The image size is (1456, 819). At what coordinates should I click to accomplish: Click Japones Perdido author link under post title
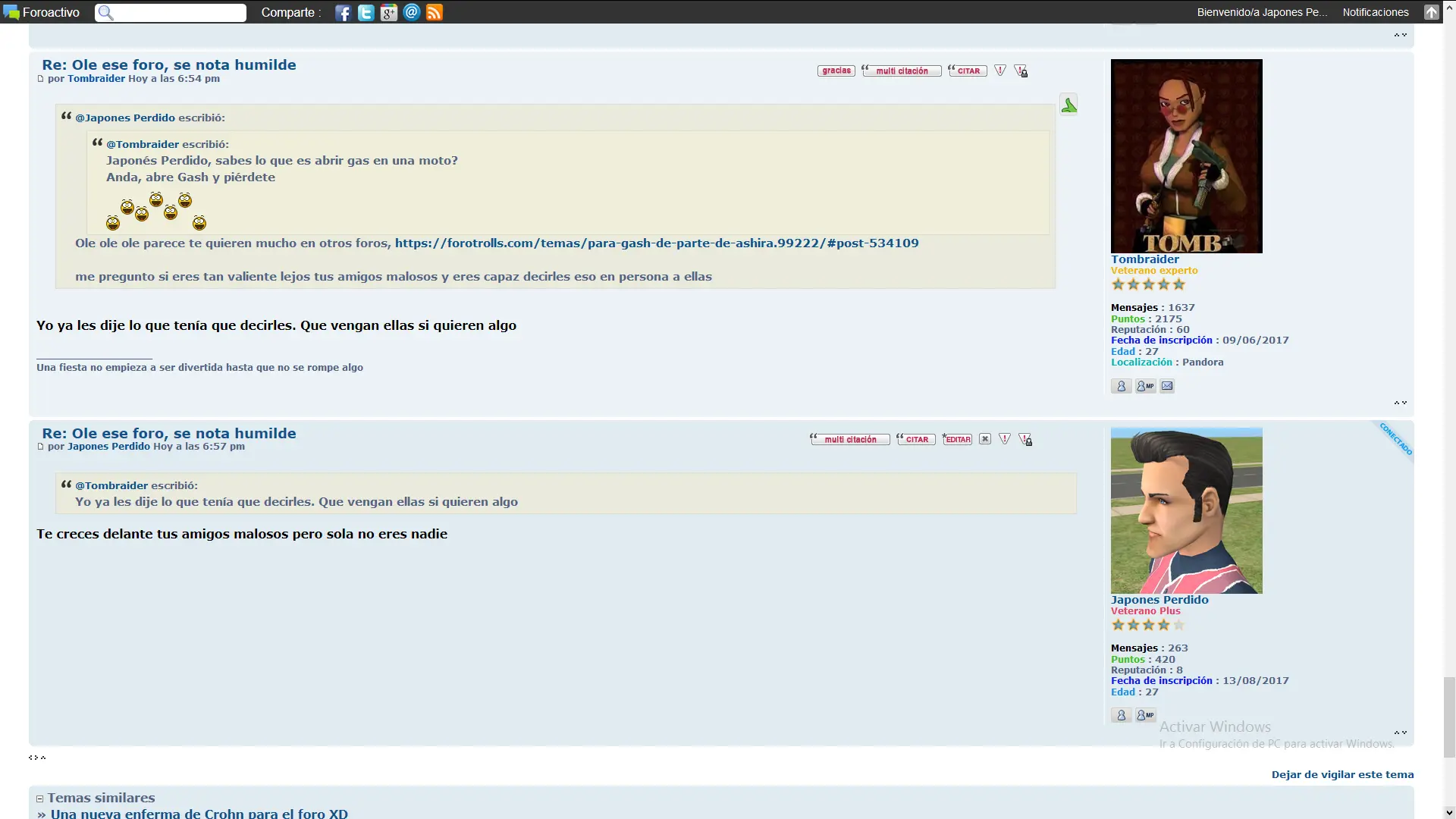[x=108, y=447]
